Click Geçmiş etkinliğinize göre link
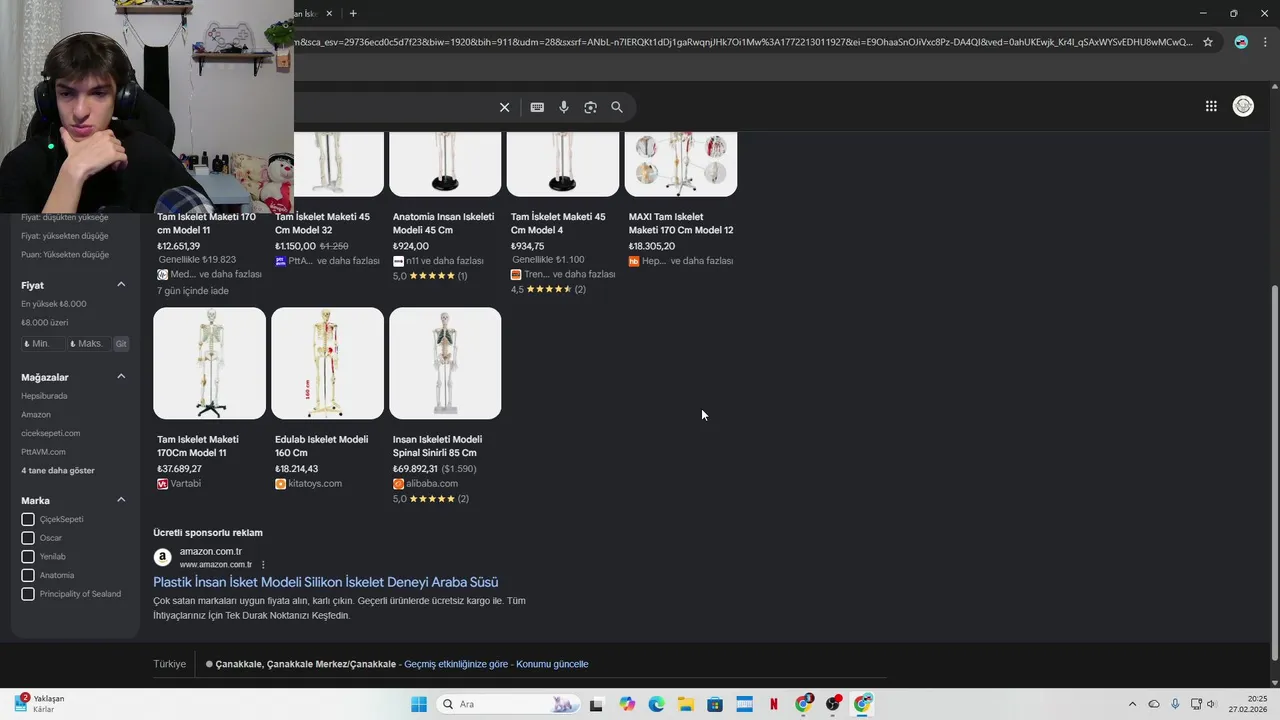 (x=456, y=664)
